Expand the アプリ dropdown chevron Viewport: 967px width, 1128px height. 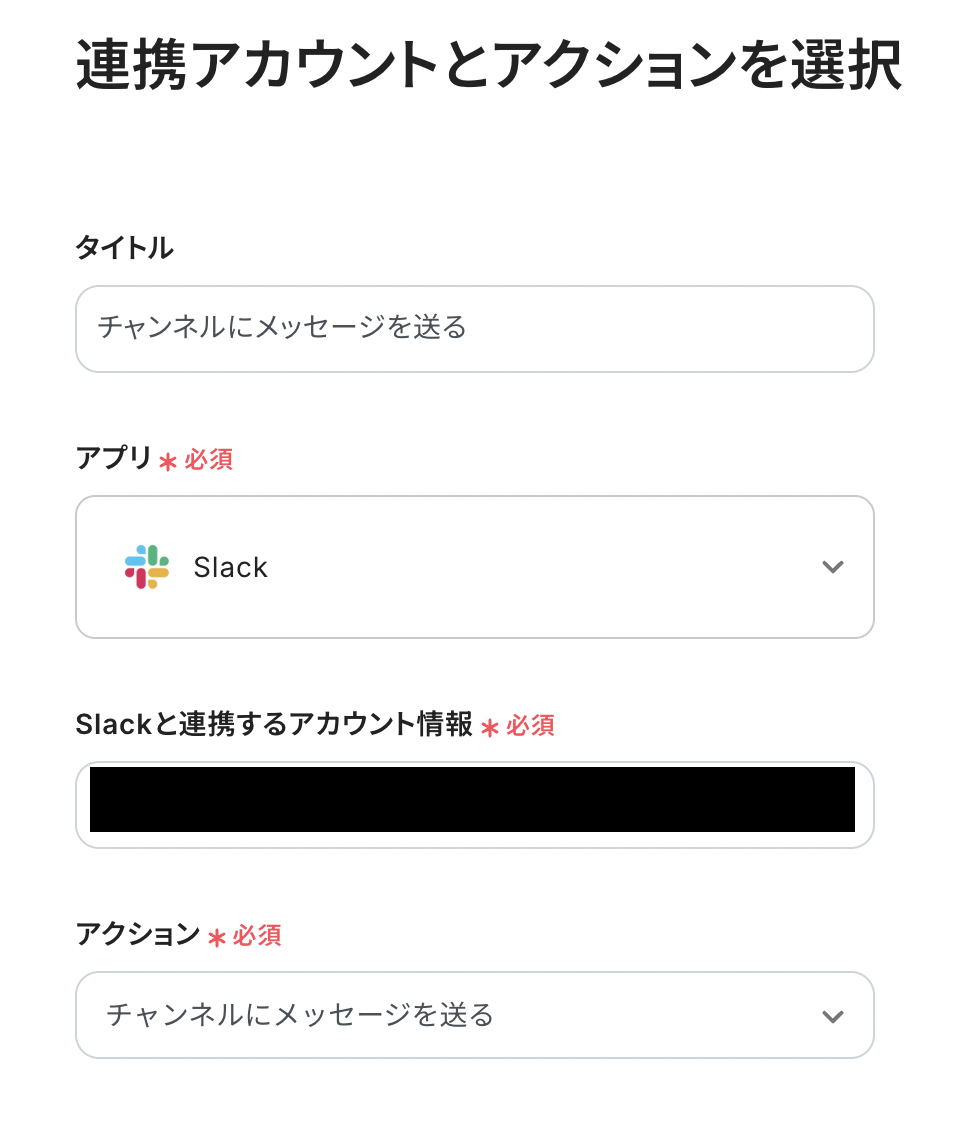click(x=832, y=567)
